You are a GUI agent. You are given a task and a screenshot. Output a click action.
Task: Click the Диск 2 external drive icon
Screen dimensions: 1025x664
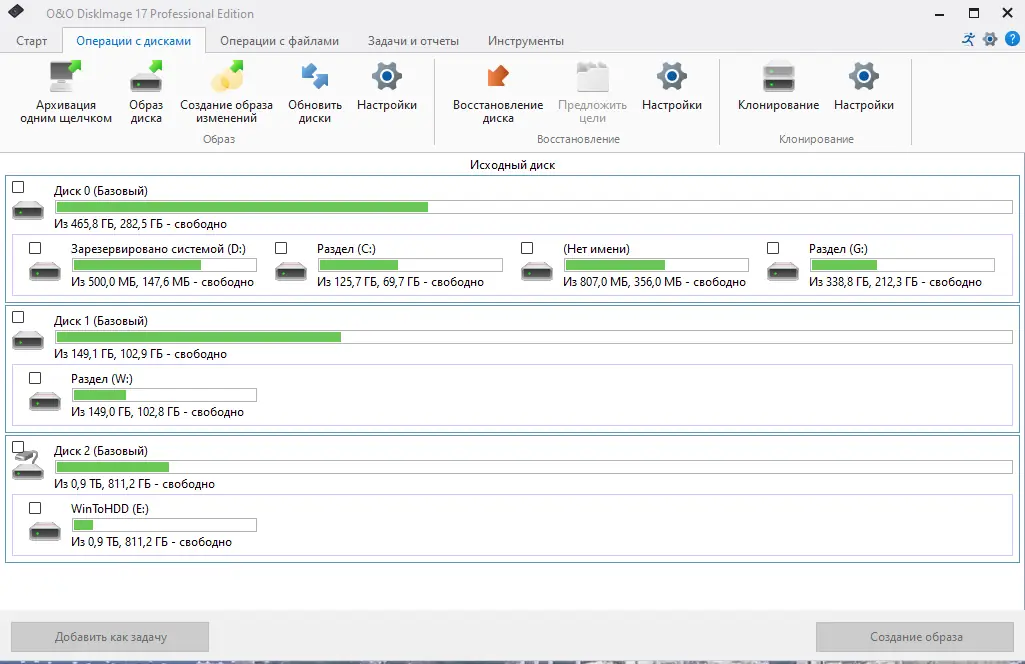pos(28,466)
